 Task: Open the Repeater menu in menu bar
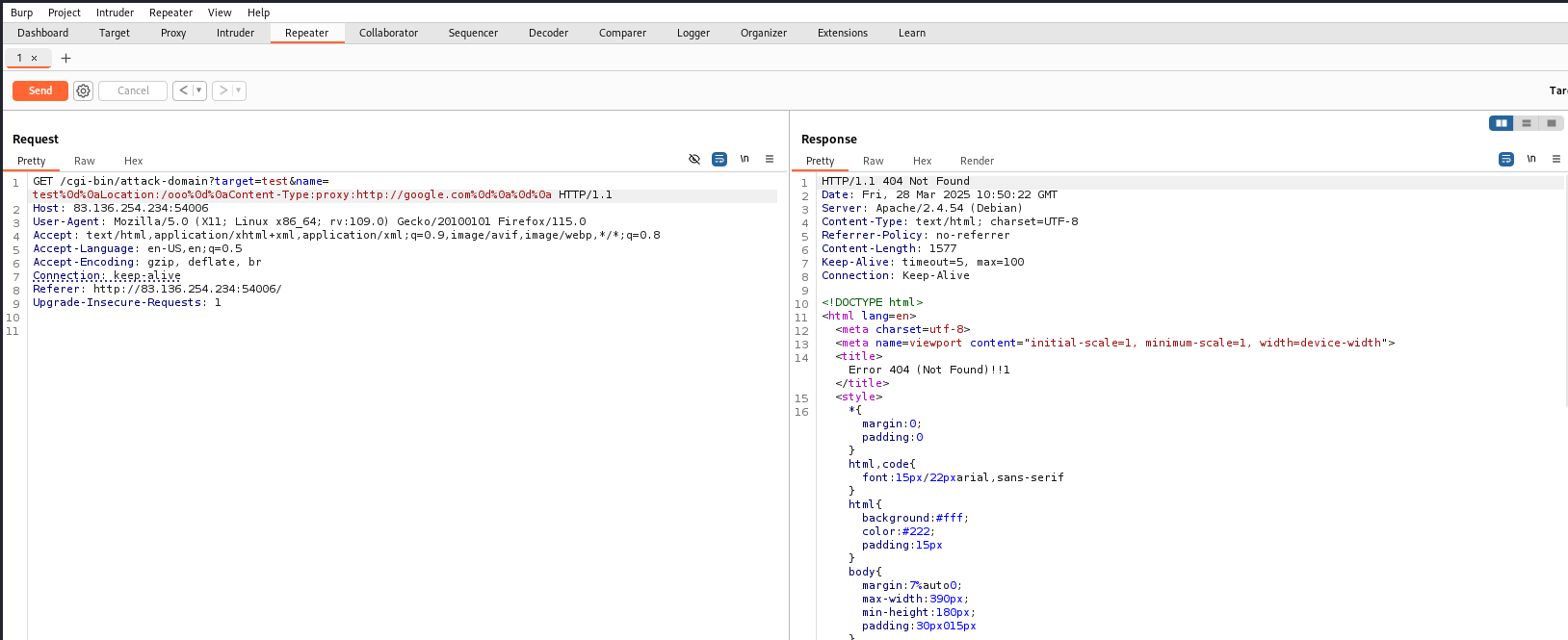(x=170, y=13)
